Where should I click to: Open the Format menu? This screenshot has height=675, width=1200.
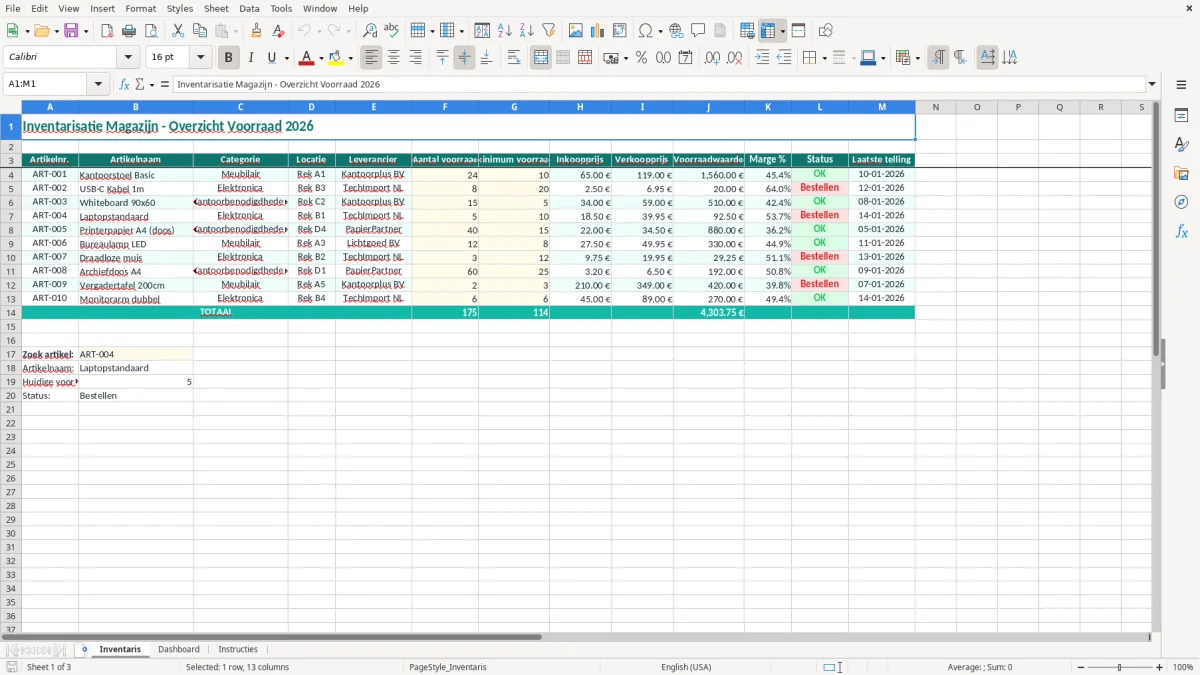click(141, 8)
